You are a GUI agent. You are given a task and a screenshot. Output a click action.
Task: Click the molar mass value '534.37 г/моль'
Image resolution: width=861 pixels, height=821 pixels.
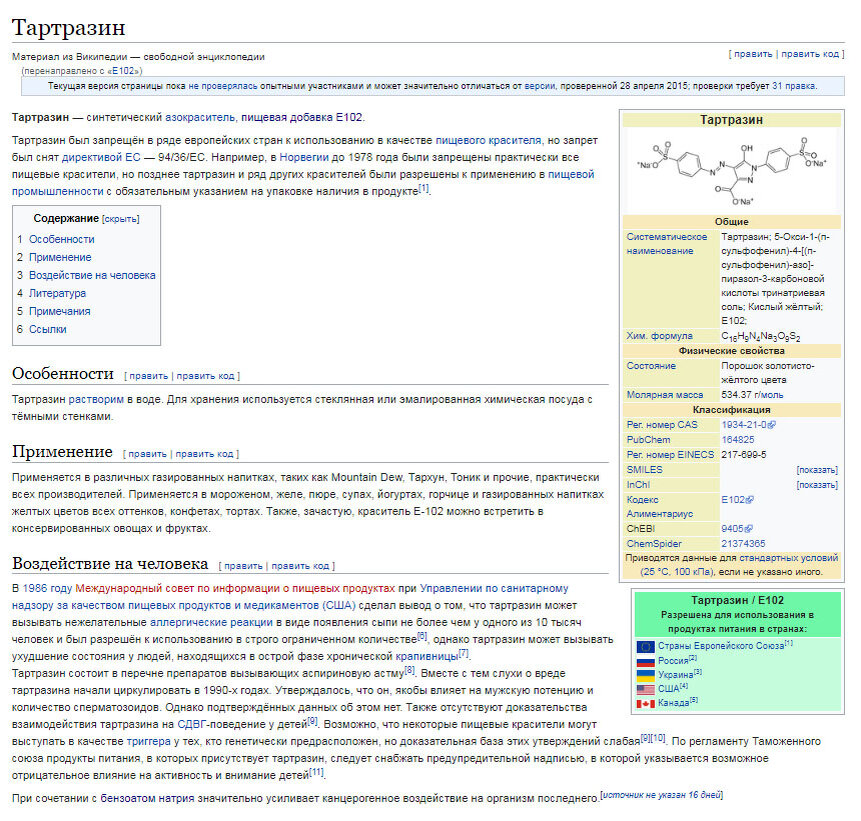752,395
